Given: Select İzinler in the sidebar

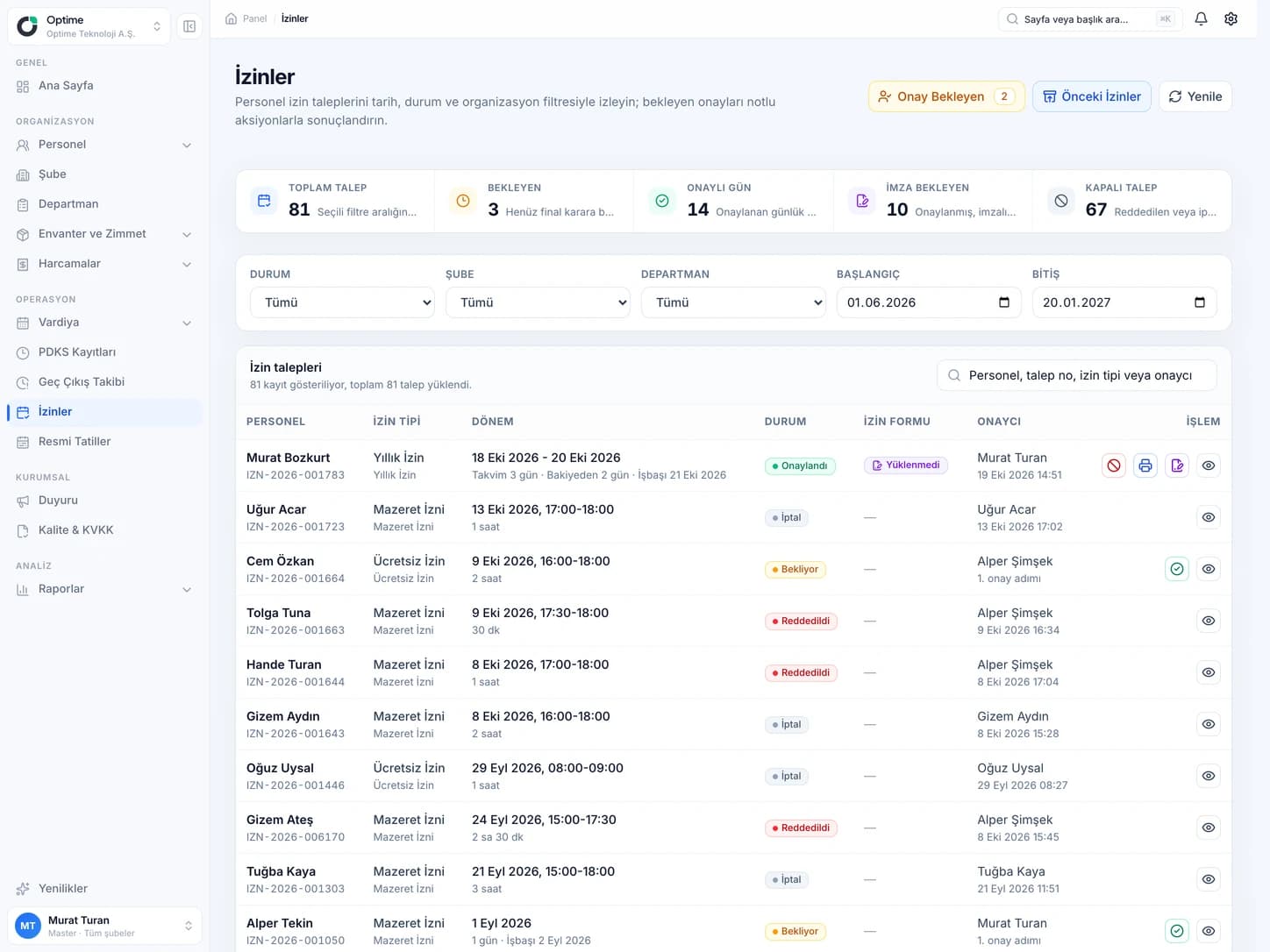Looking at the screenshot, I should tap(104, 412).
